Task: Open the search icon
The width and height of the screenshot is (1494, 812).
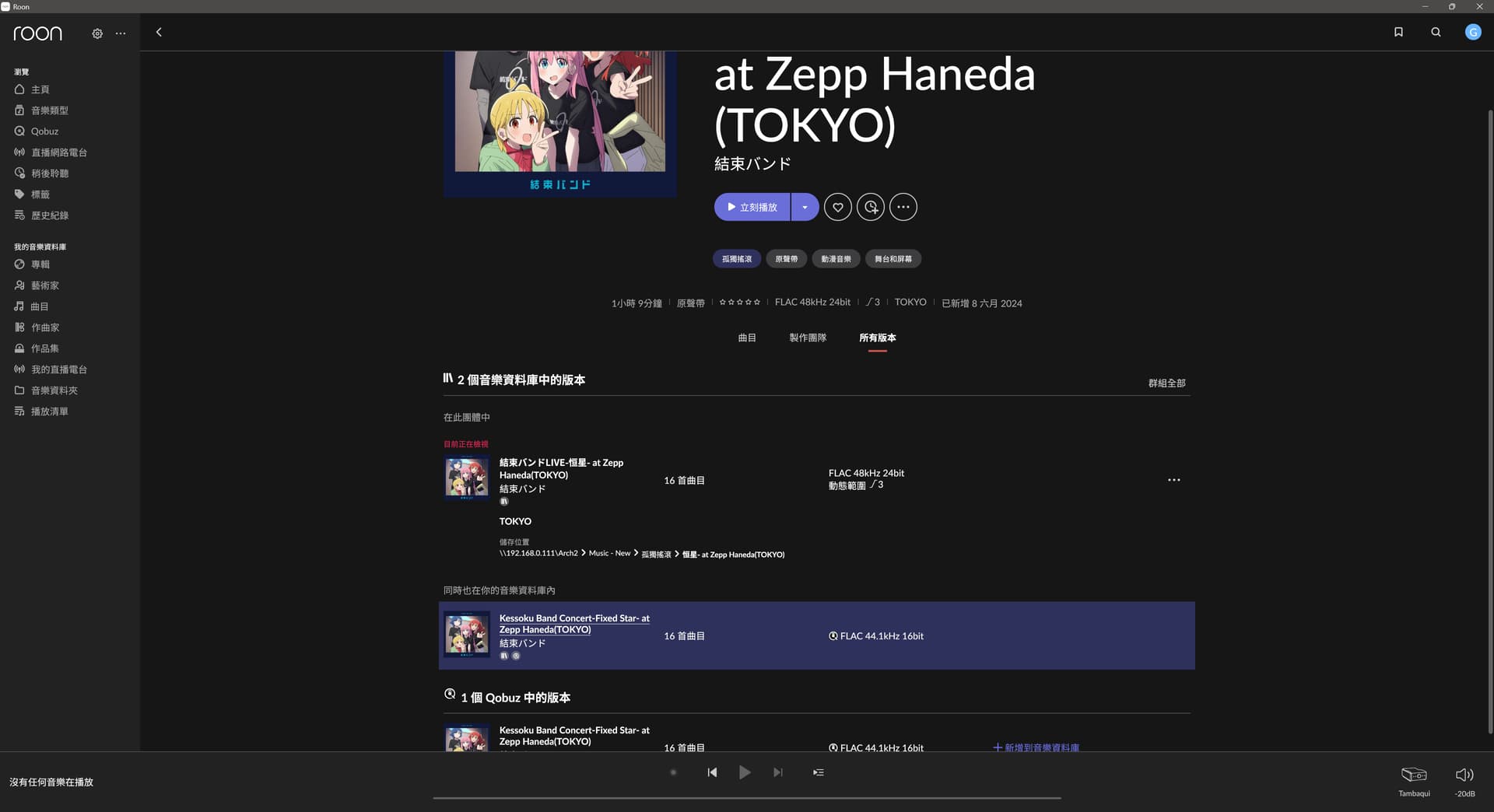Action: (x=1436, y=32)
